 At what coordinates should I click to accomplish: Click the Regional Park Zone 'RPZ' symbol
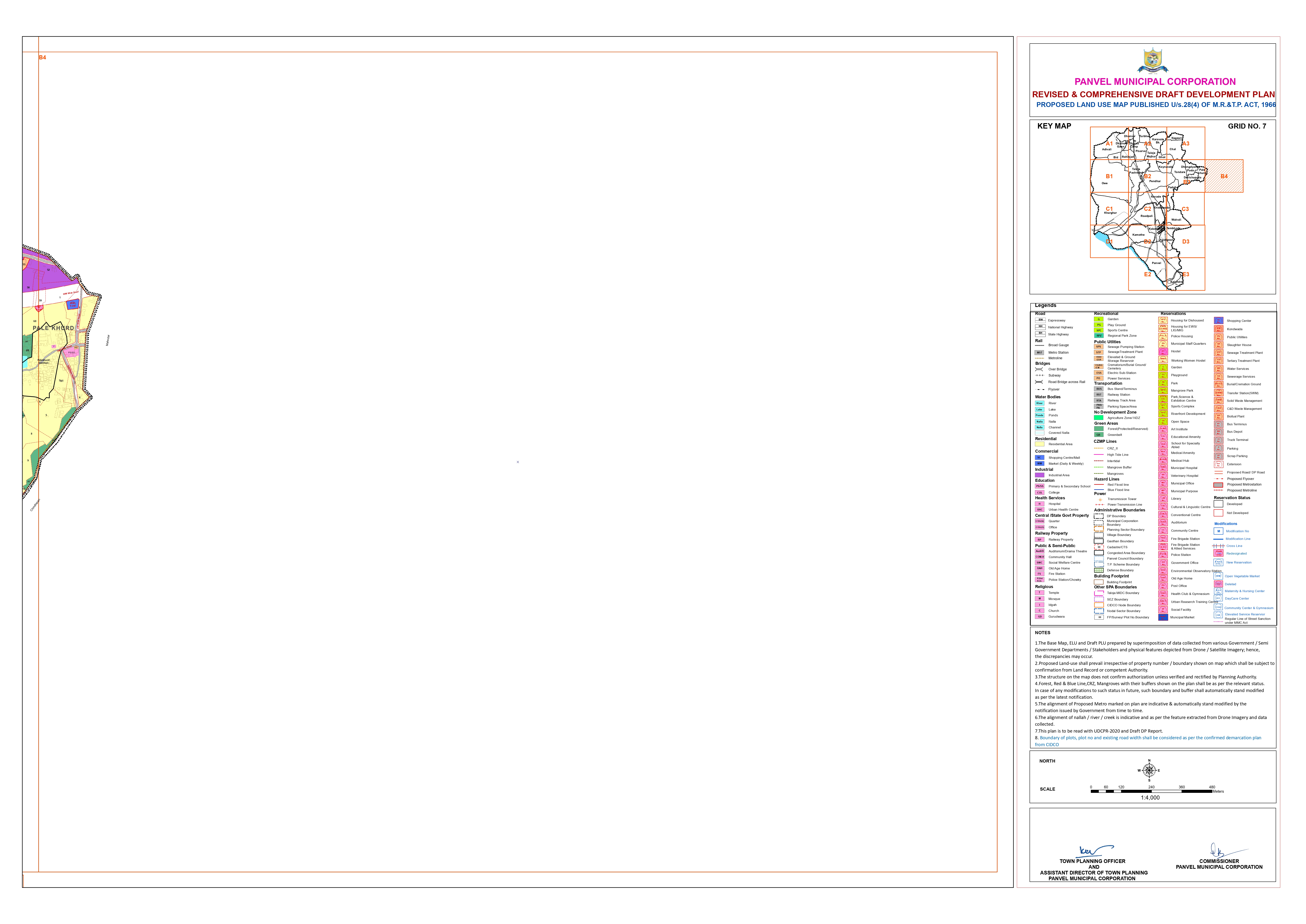click(x=1099, y=336)
